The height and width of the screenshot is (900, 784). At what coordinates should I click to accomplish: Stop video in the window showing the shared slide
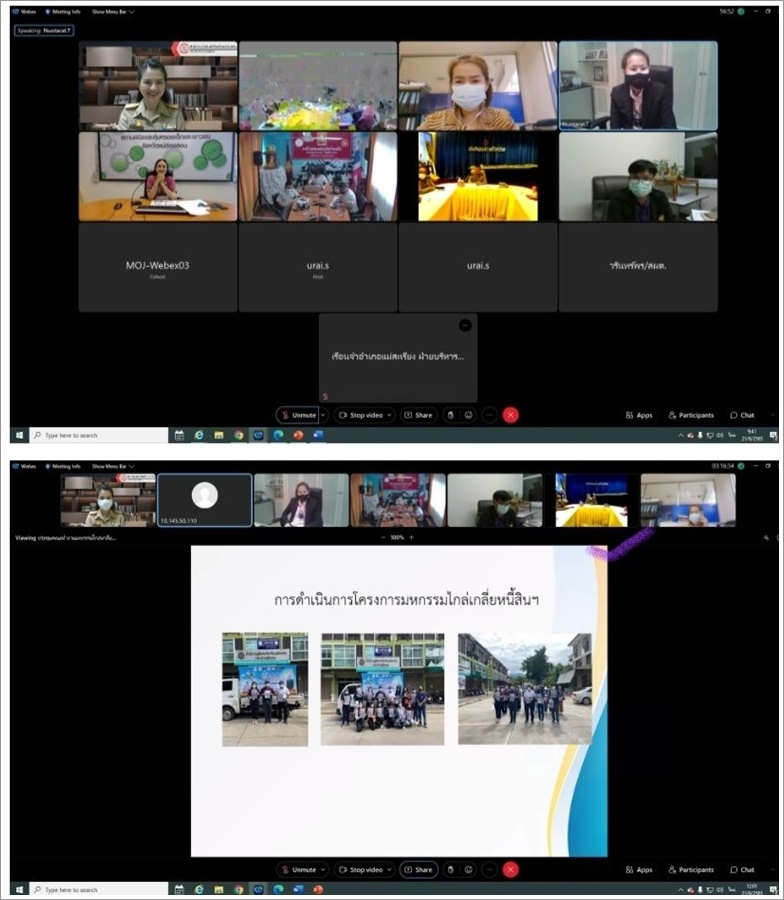coord(362,870)
